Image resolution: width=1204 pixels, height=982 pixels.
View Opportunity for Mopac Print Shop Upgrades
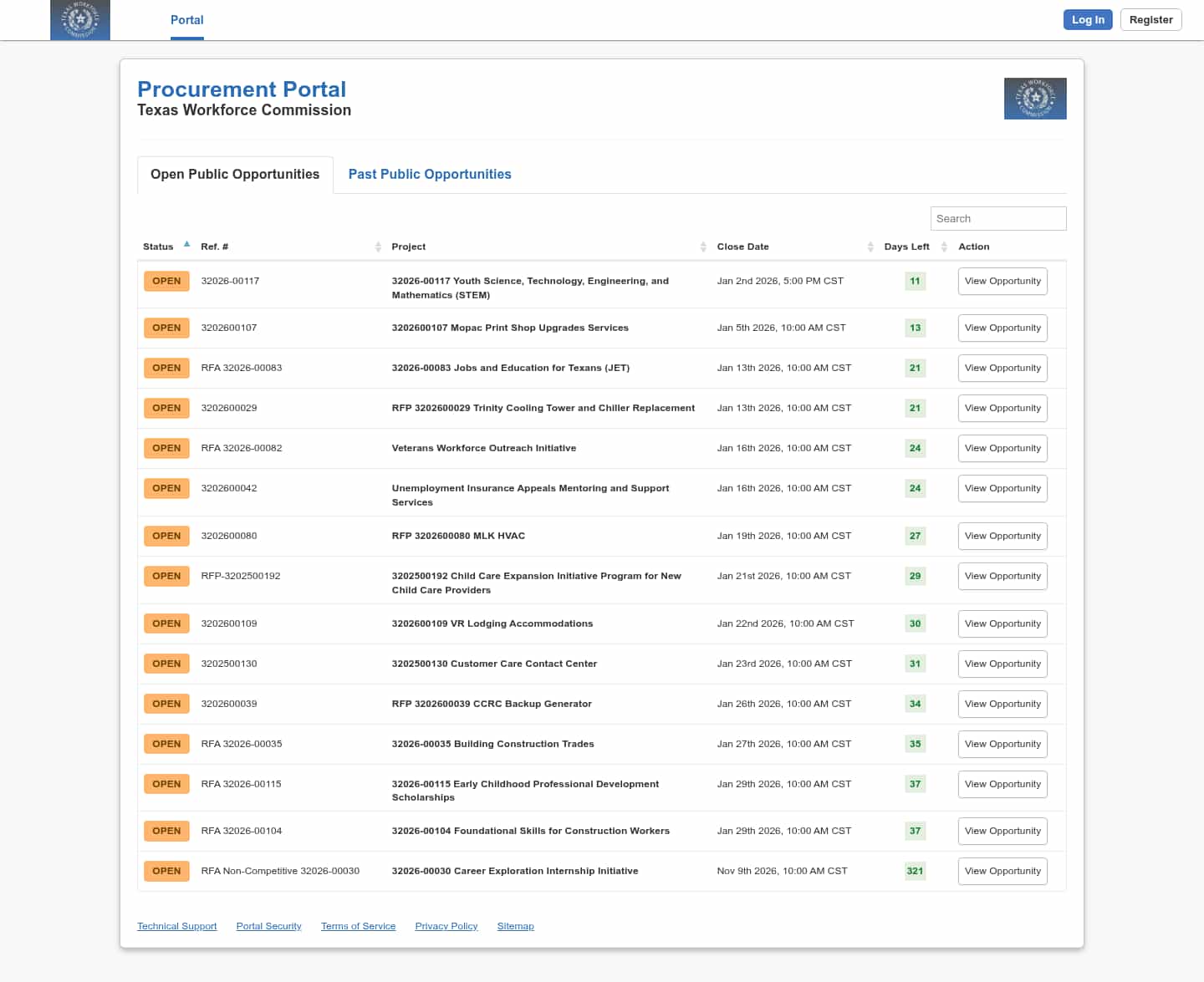click(1002, 328)
